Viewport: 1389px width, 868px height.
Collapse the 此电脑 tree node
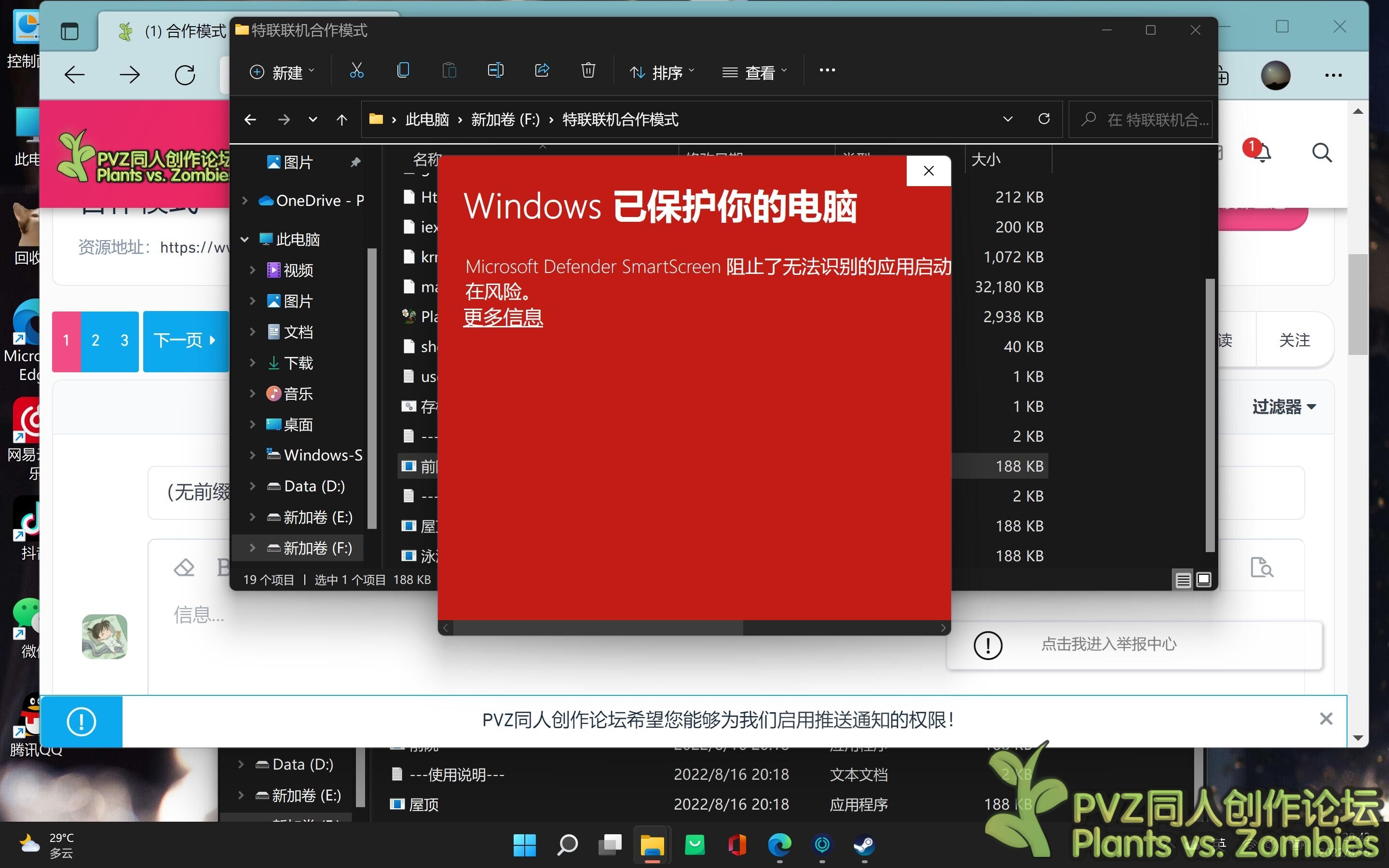245,239
